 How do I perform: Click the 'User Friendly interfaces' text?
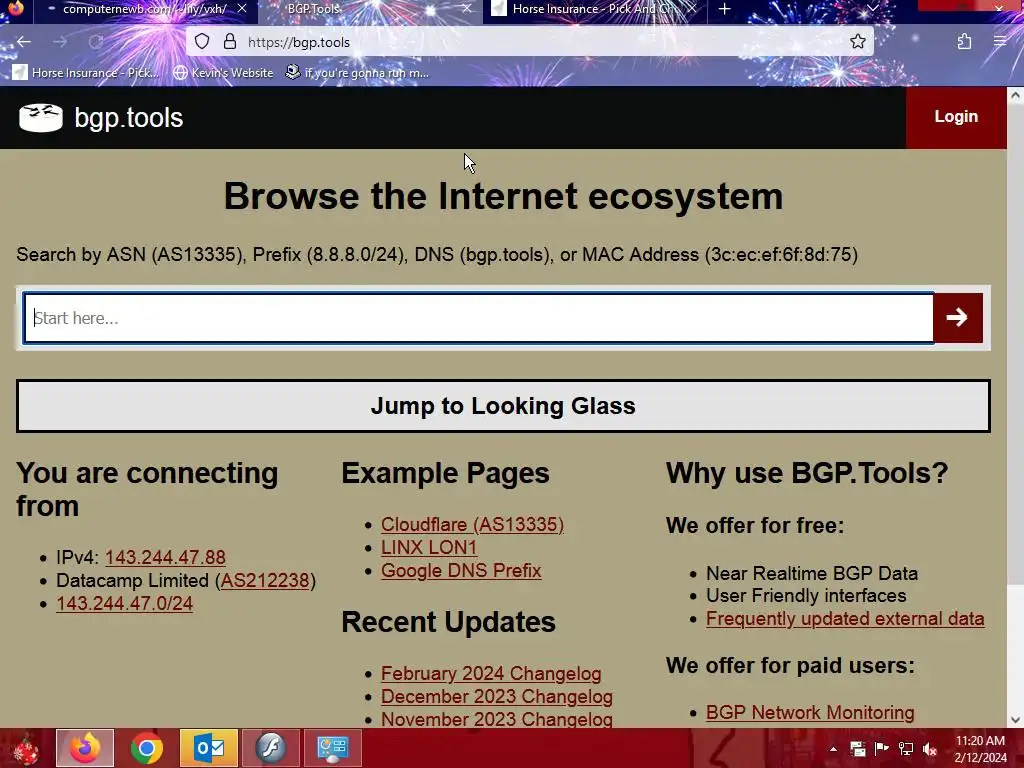pyautogui.click(x=806, y=596)
